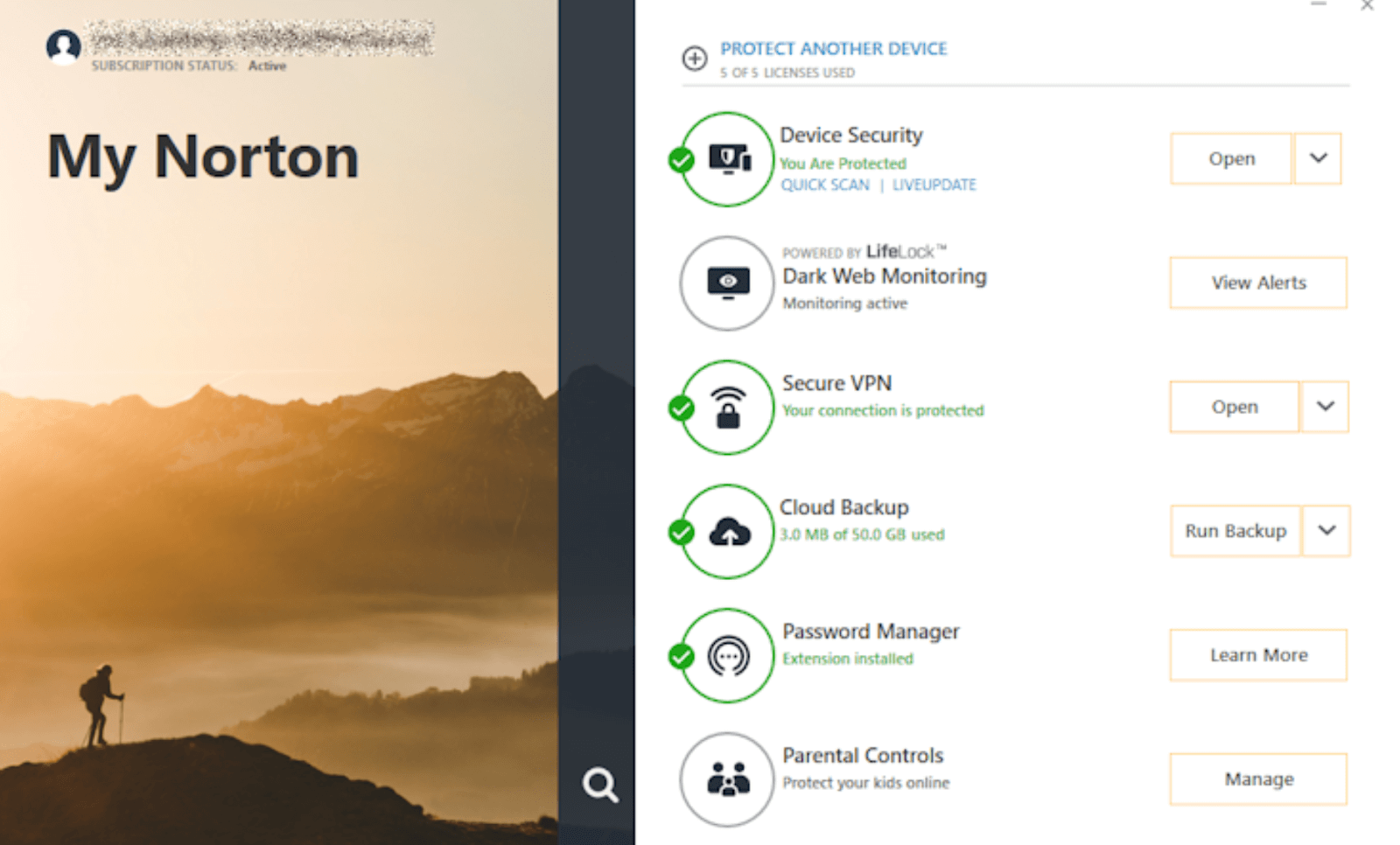Expand the Cloud Backup dropdown arrow
This screenshot has width=1400, height=845.
(1326, 531)
